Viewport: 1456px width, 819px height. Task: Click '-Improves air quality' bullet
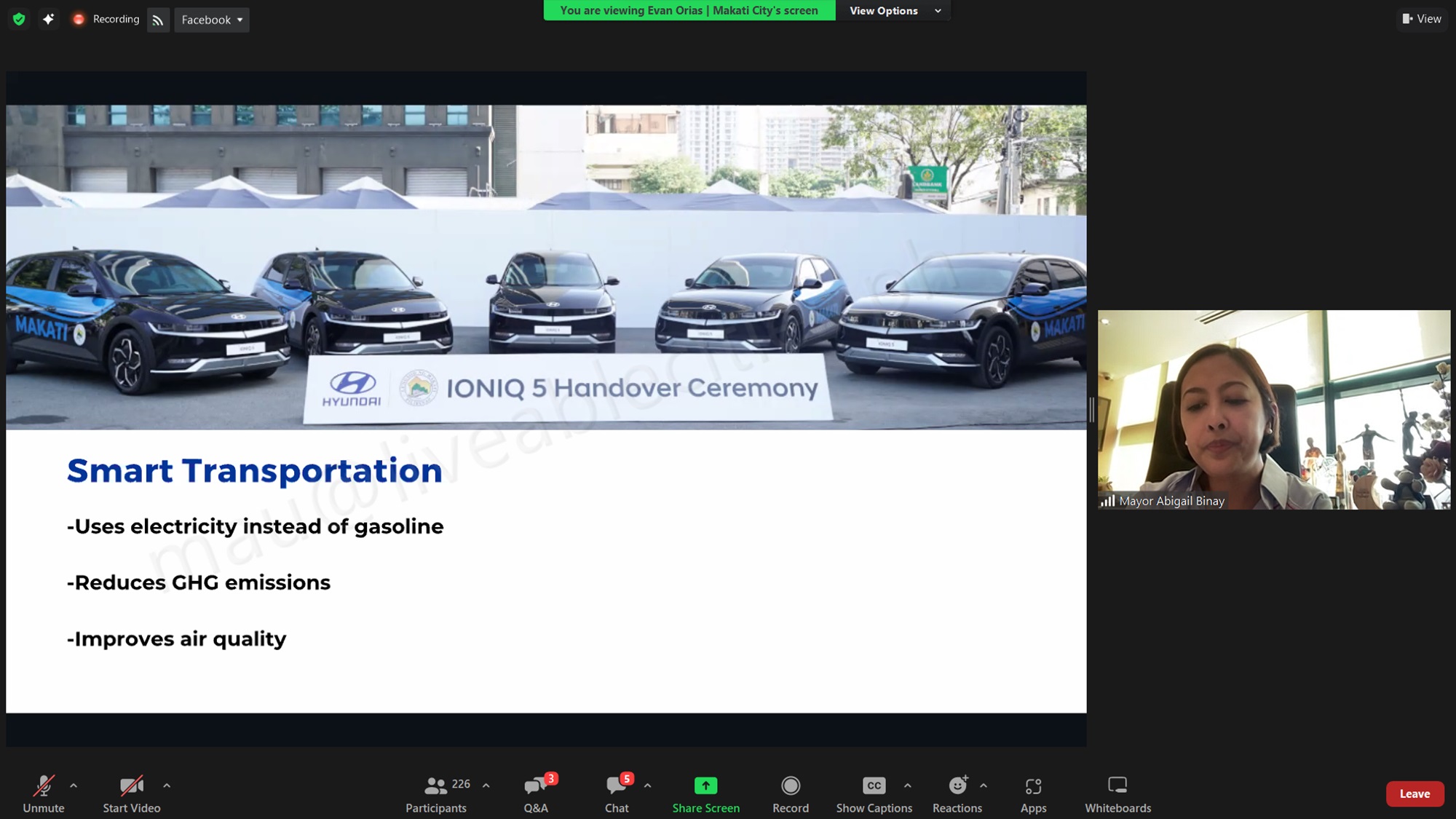[x=177, y=639]
